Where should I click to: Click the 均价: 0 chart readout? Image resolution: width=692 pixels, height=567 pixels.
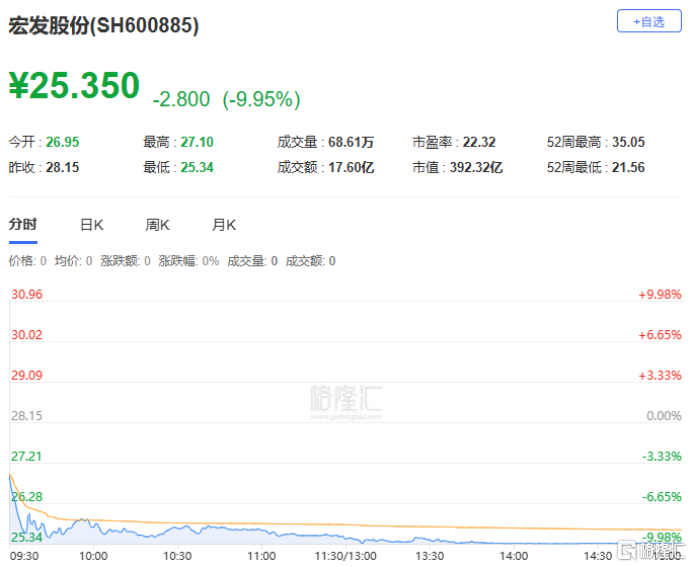click(73, 261)
